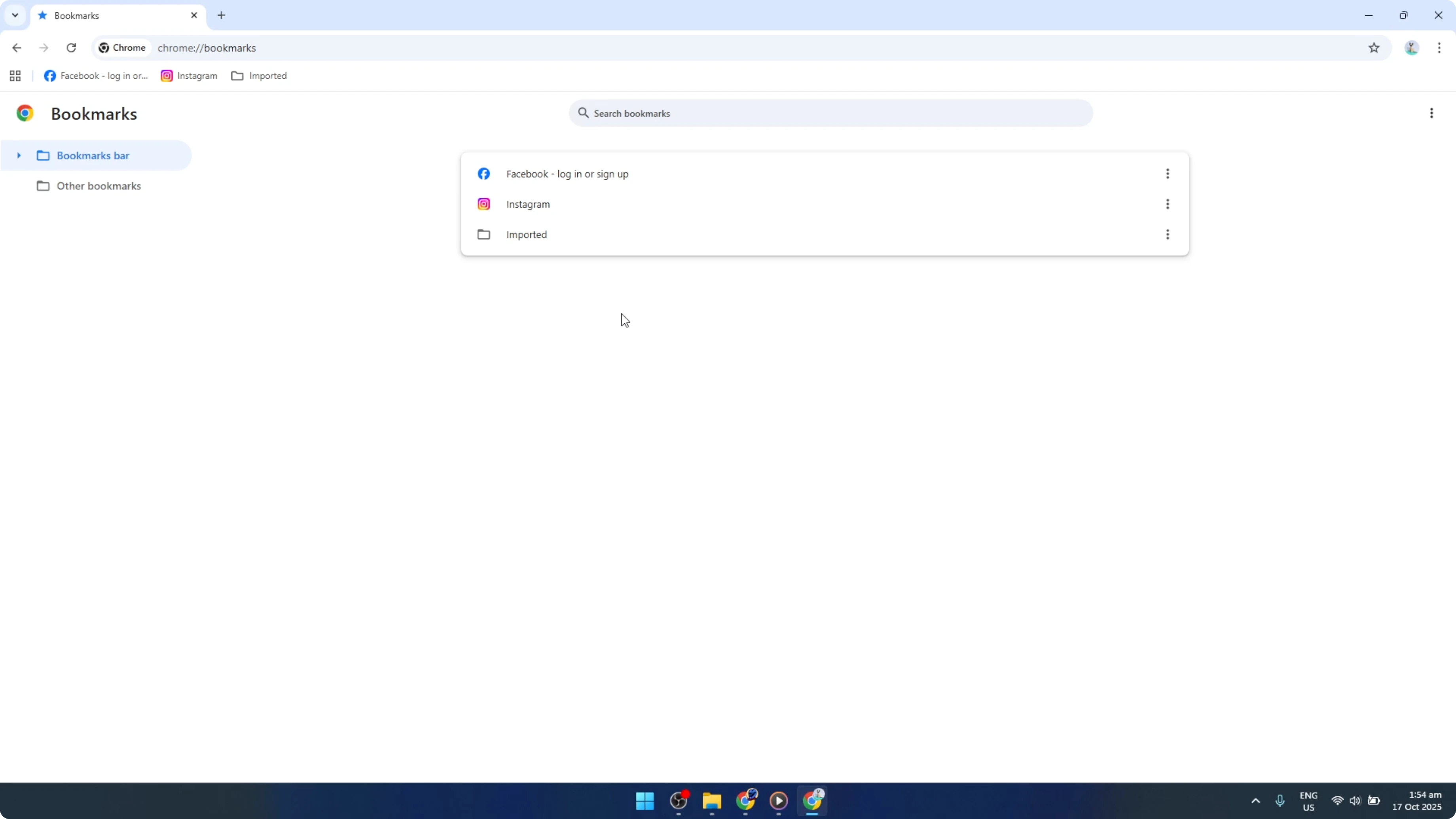The height and width of the screenshot is (819, 1456).
Task: Open the Chrome profile avatar
Action: [1411, 48]
